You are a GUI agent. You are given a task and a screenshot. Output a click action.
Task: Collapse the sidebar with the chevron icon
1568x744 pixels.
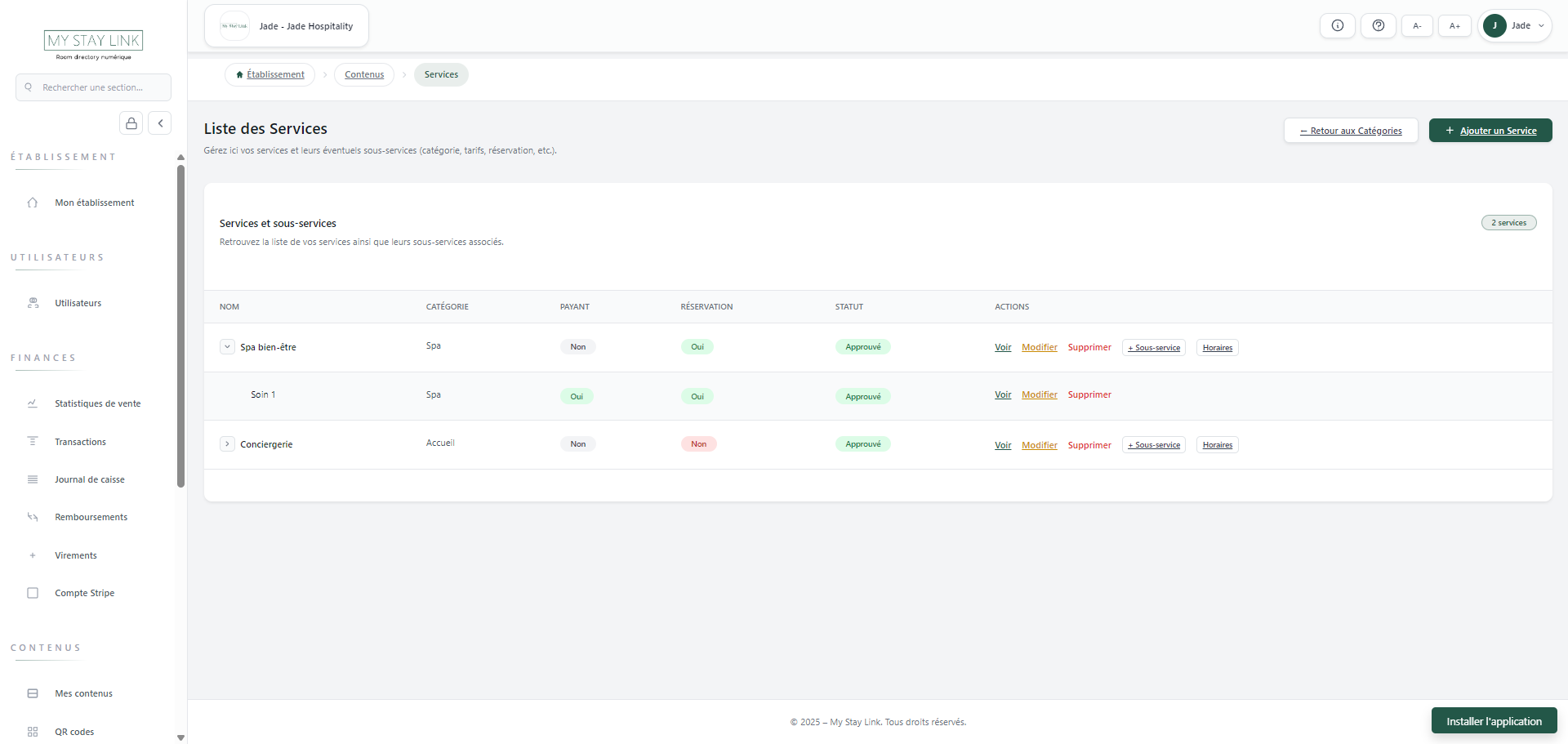point(160,123)
